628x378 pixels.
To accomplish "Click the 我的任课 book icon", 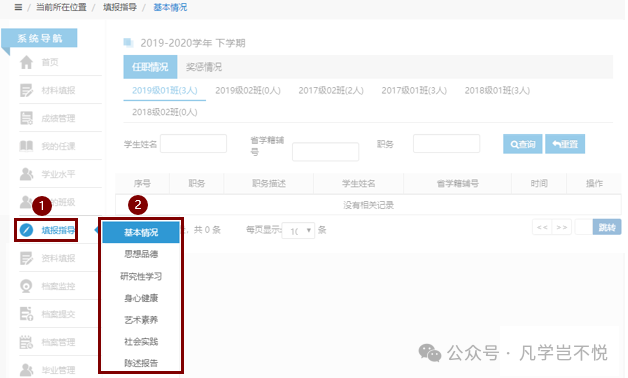I will tap(26, 146).
